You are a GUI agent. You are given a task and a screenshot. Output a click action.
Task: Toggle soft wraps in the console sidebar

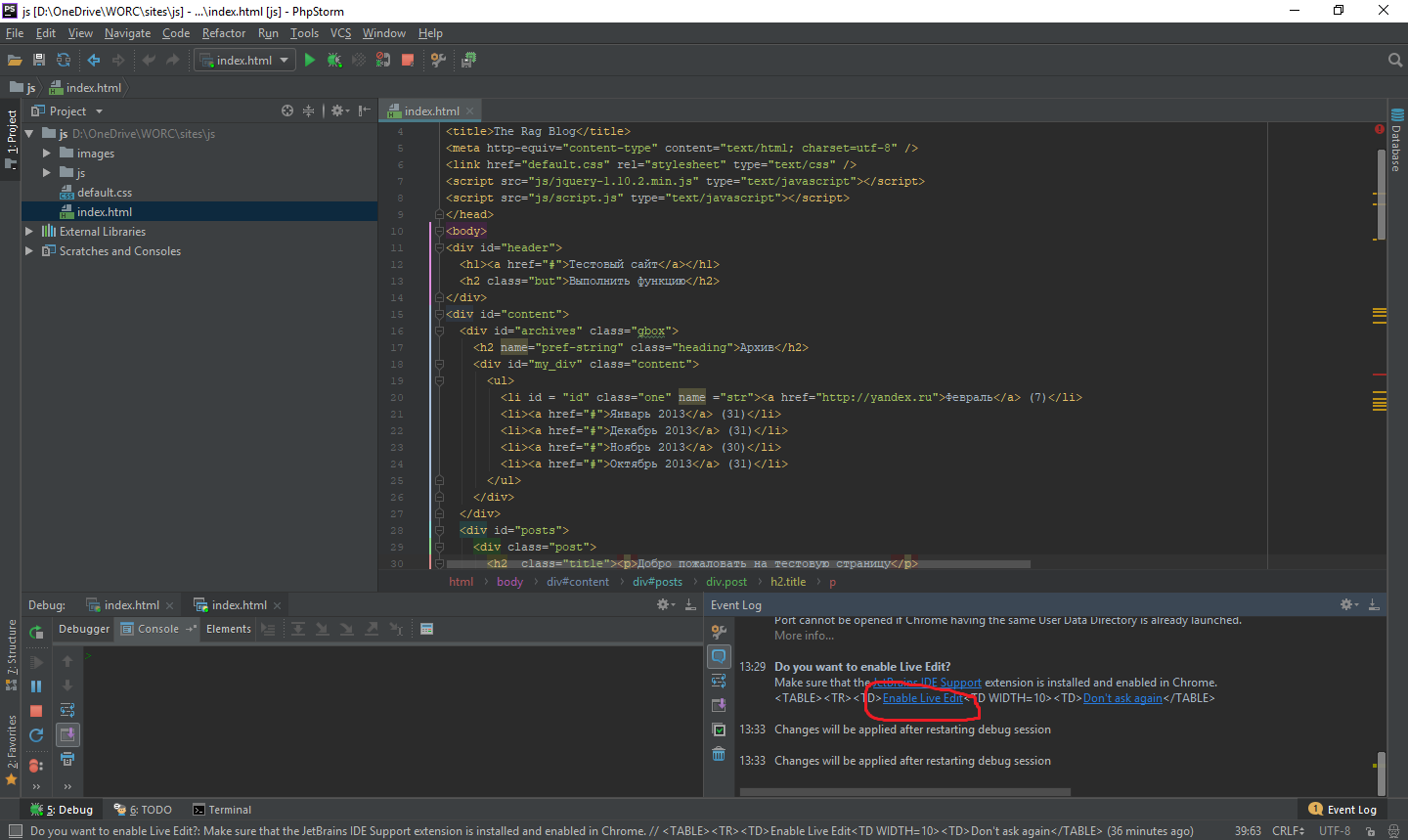pyautogui.click(x=67, y=710)
